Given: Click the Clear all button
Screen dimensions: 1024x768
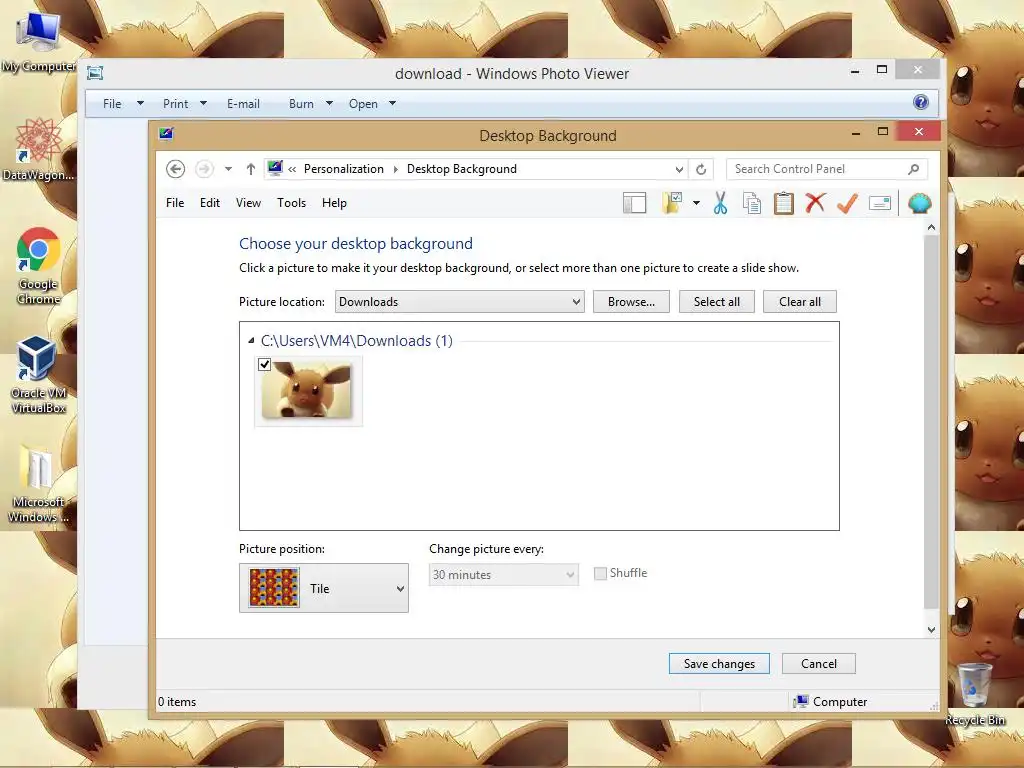Looking at the screenshot, I should click(x=799, y=302).
